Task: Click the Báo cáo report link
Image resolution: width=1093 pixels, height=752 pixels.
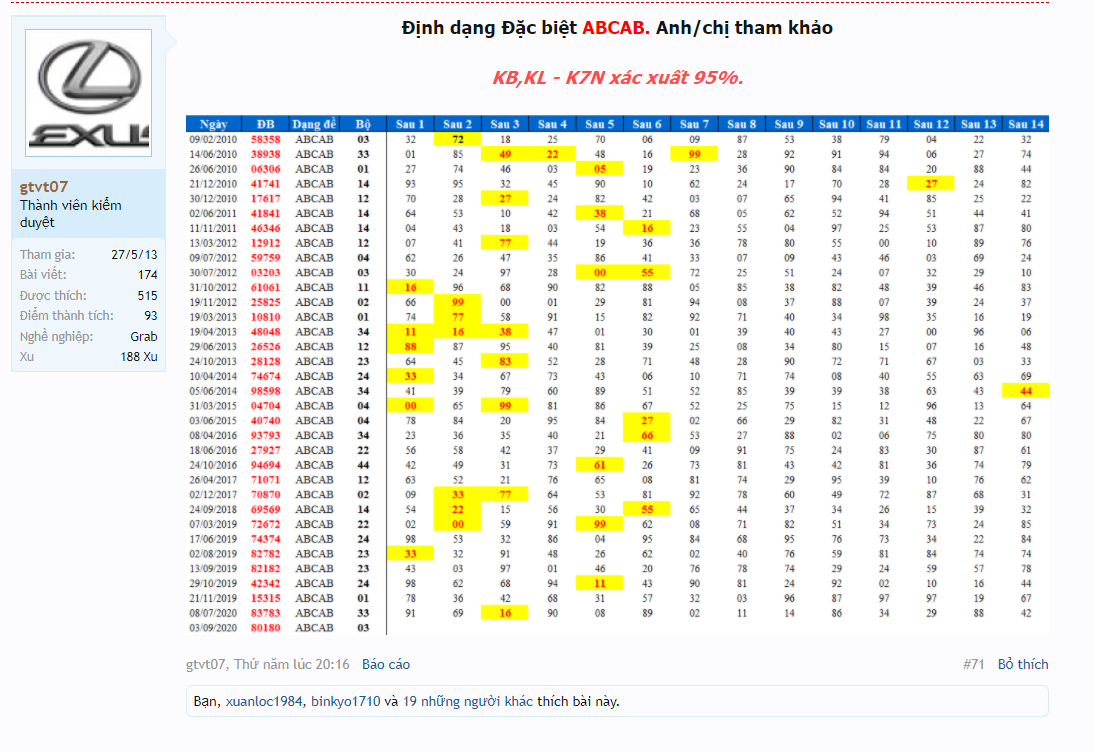Action: click(x=386, y=664)
